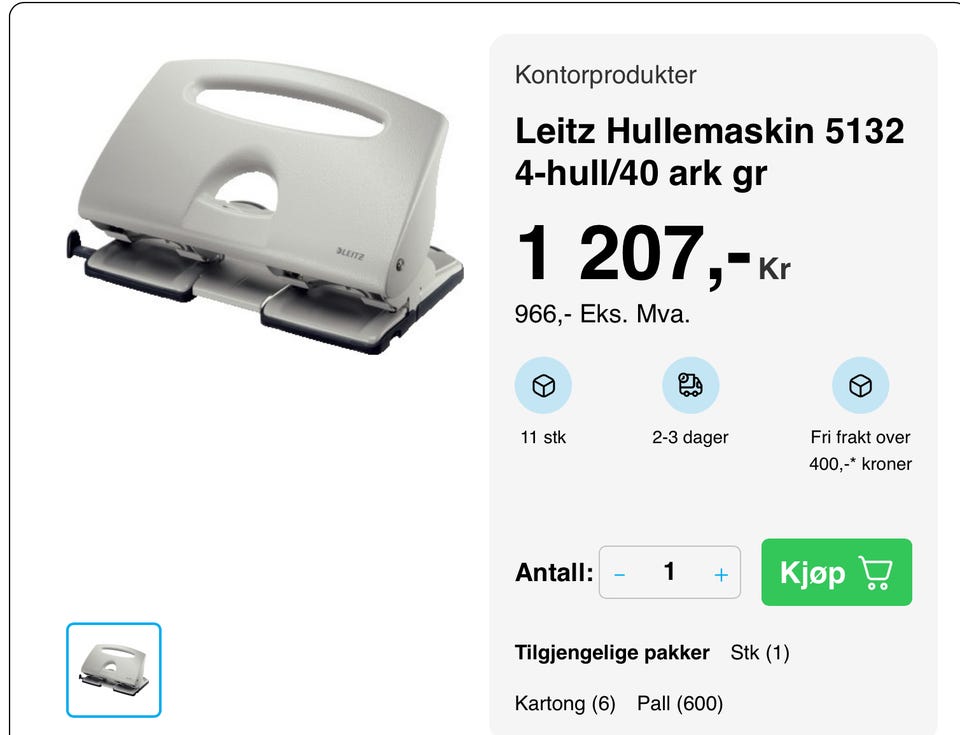960x735 pixels.
Task: Click the green Kjøp button
Action: click(x=836, y=572)
